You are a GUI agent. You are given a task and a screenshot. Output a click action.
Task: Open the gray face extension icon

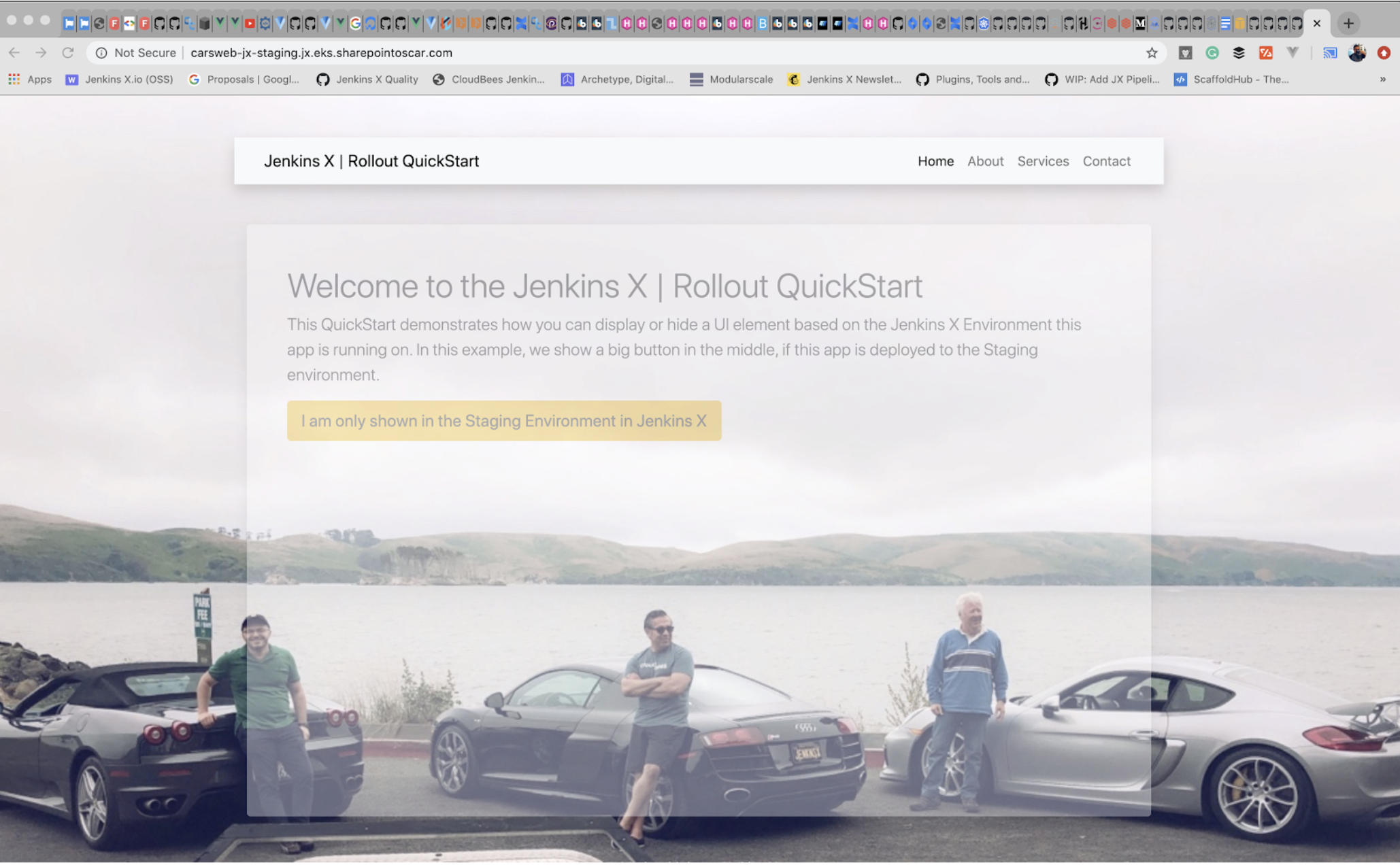(1185, 52)
